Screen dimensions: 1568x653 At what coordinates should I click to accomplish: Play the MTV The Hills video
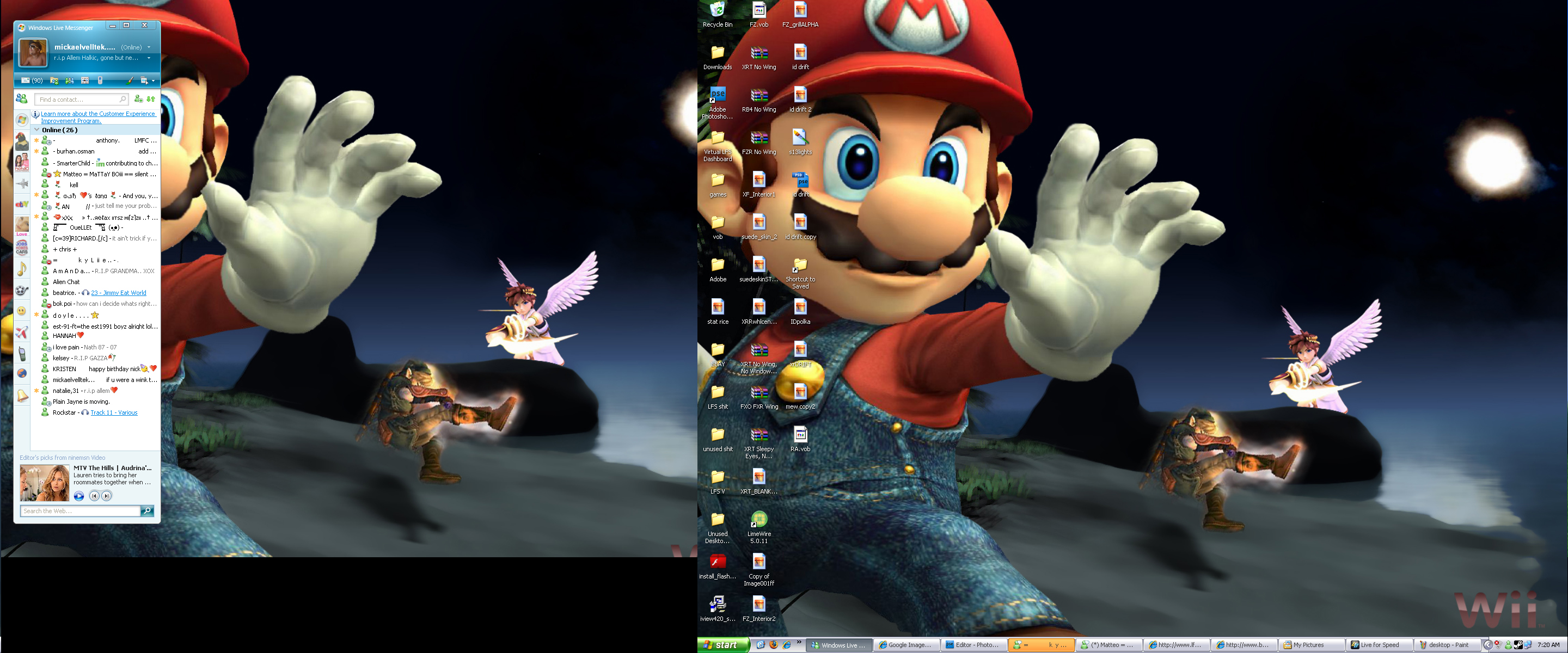(x=79, y=496)
